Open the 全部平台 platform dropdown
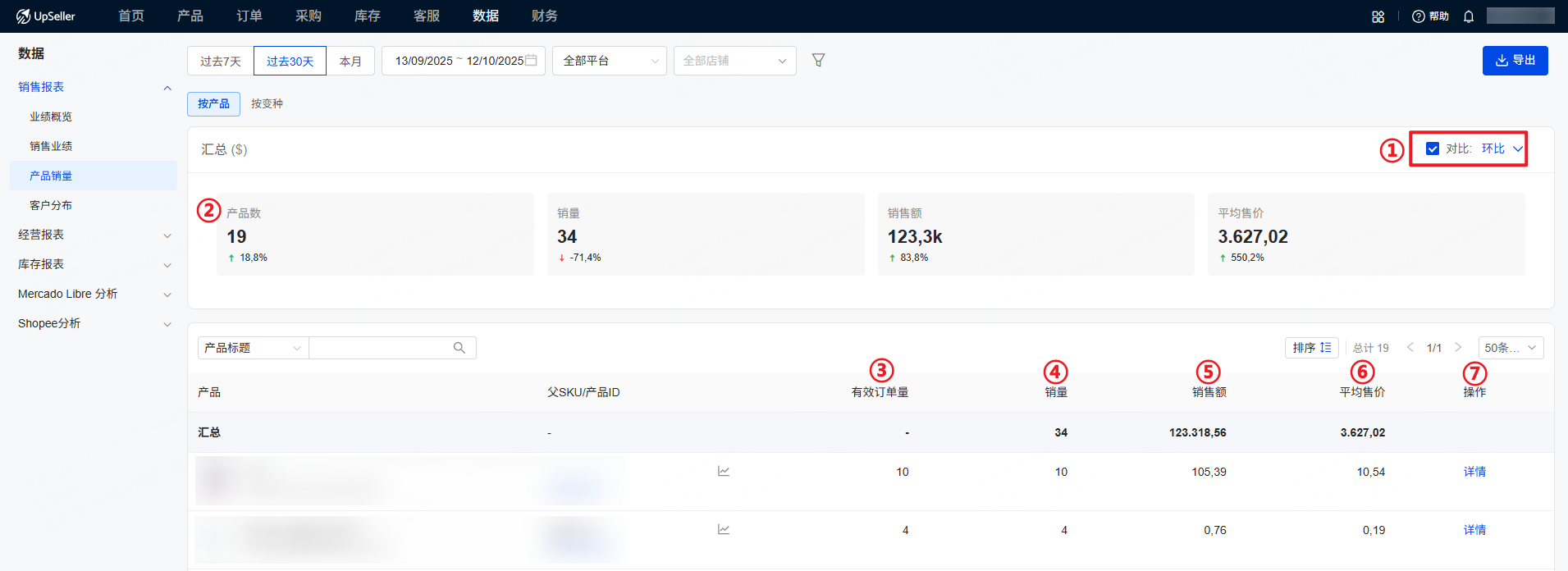1568x571 pixels. tap(610, 61)
